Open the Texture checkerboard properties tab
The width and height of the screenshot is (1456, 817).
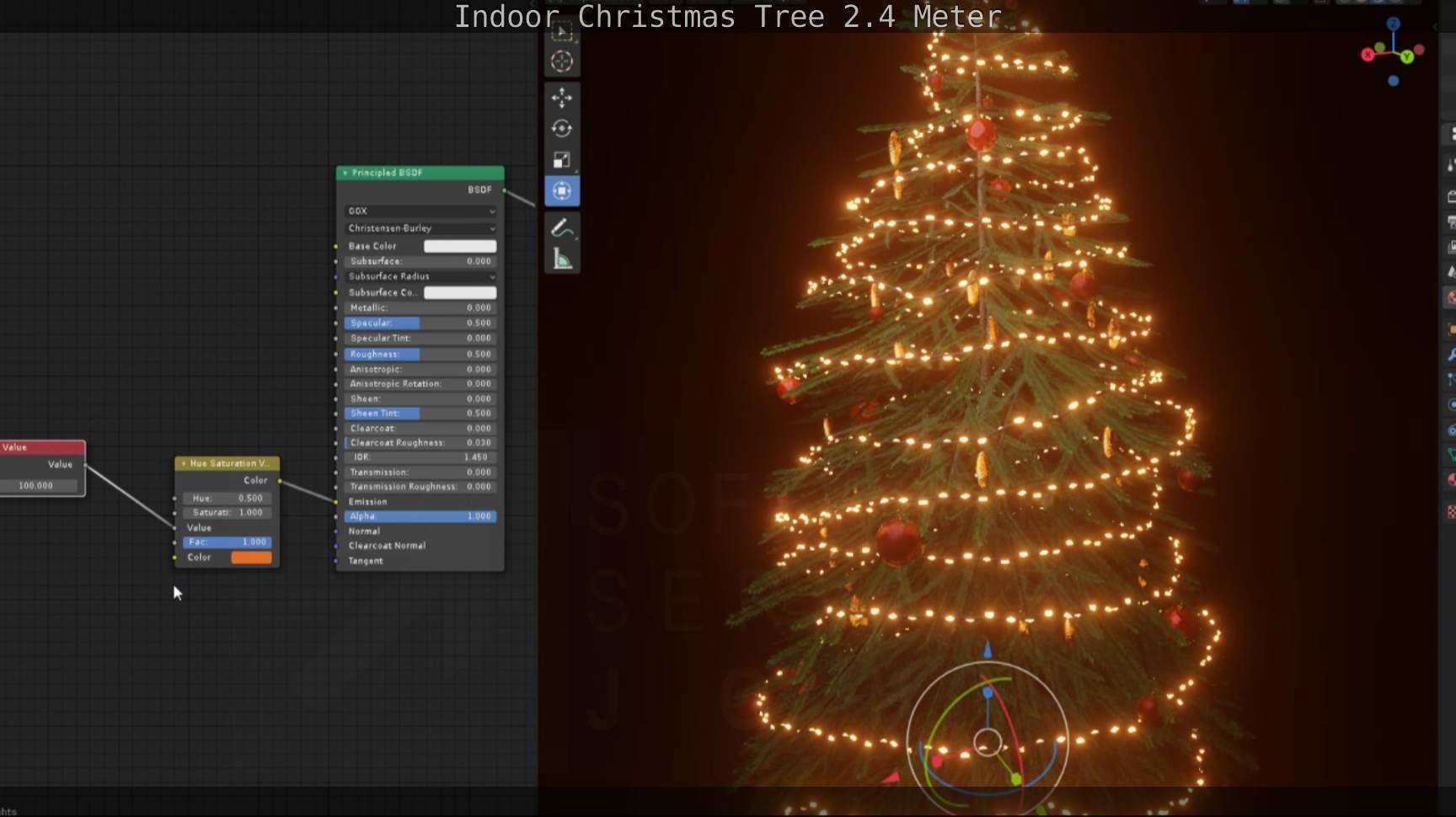pyautogui.click(x=1451, y=511)
